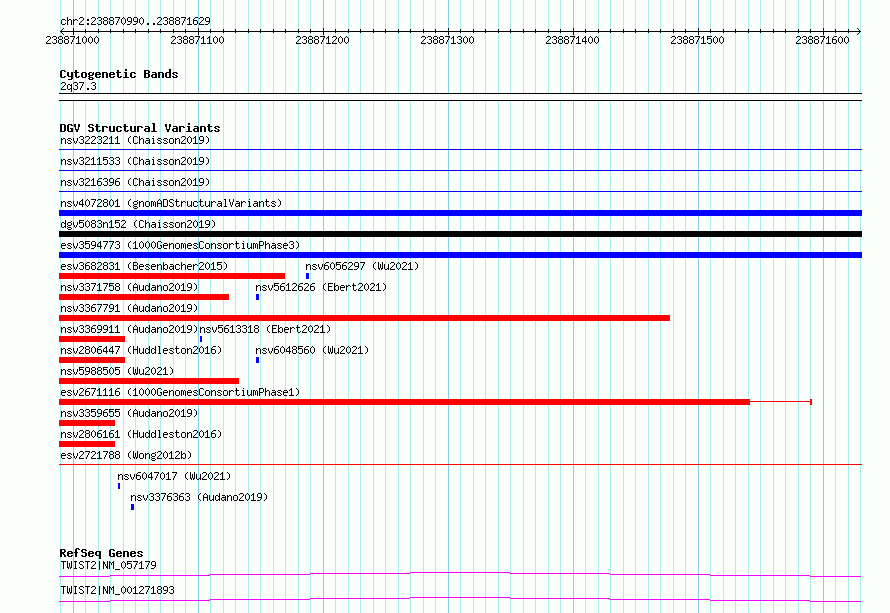Click the red bar under nsv2806447
Viewport: 890px width, 613px height.
92,360
